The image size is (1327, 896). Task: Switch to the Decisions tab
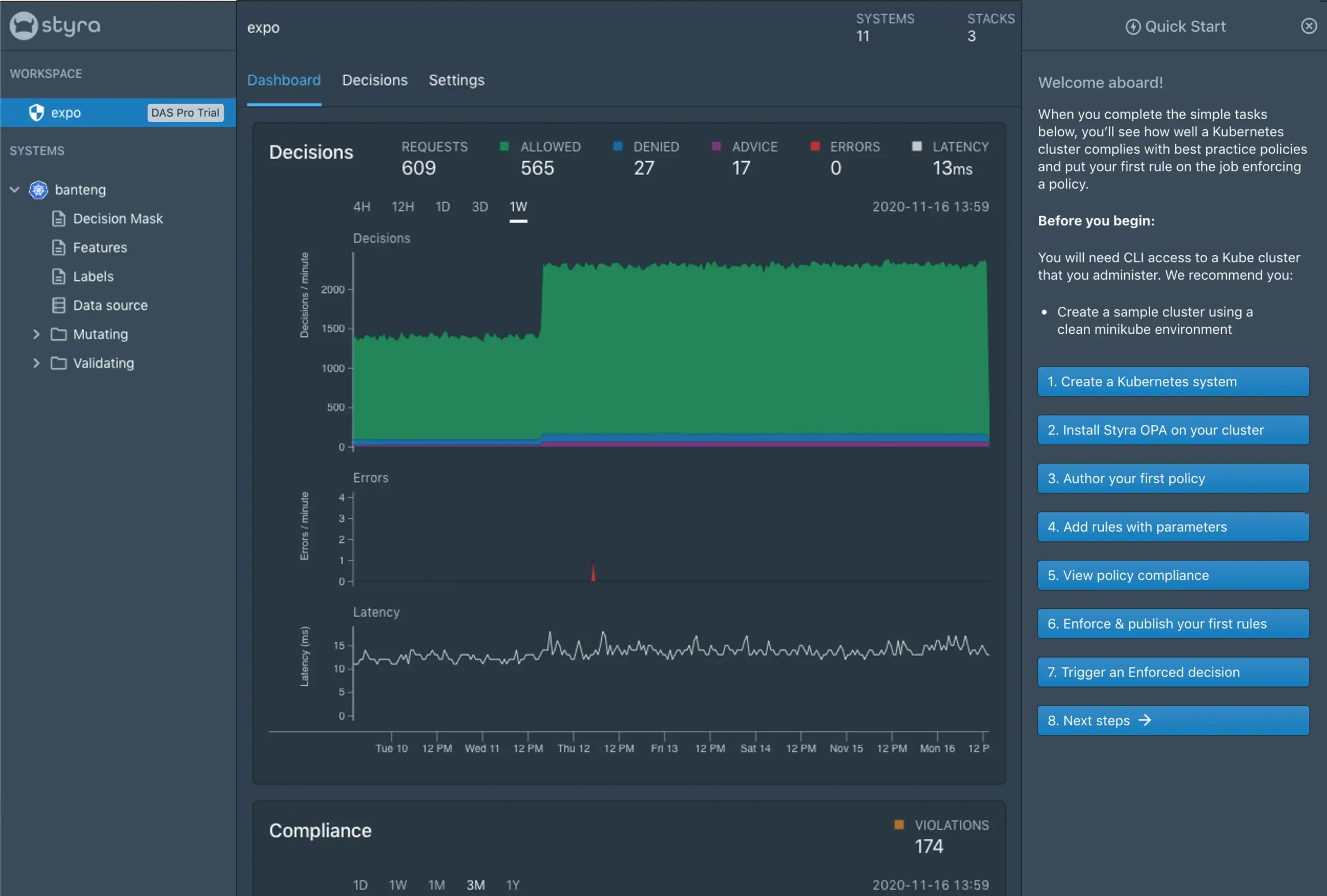375,80
